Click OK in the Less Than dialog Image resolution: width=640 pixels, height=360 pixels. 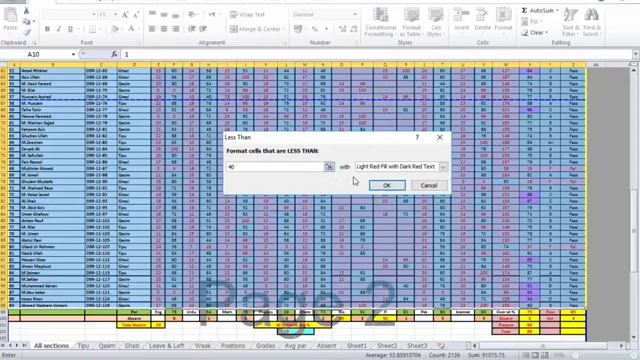click(387, 185)
